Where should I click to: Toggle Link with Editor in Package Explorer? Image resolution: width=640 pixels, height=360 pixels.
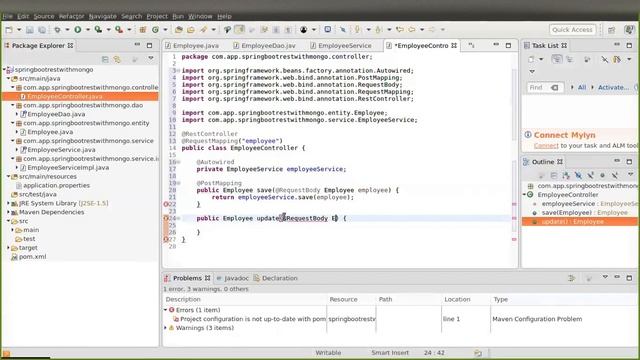[118, 59]
